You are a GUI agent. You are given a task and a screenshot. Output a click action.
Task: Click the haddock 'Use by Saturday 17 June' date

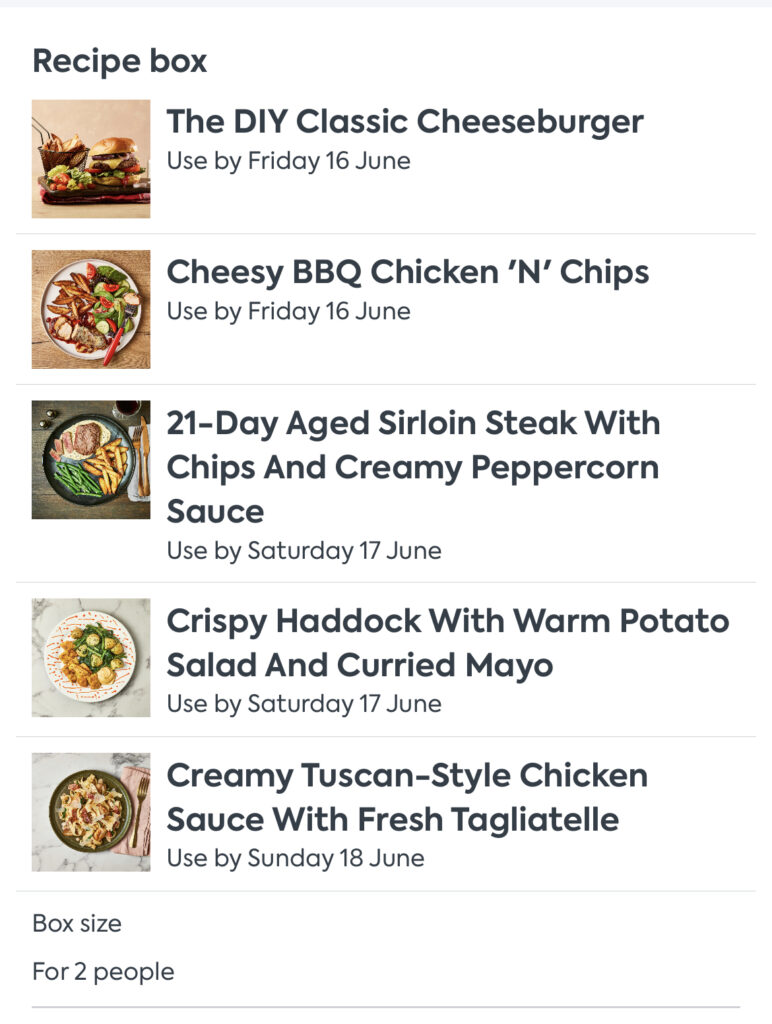point(304,704)
